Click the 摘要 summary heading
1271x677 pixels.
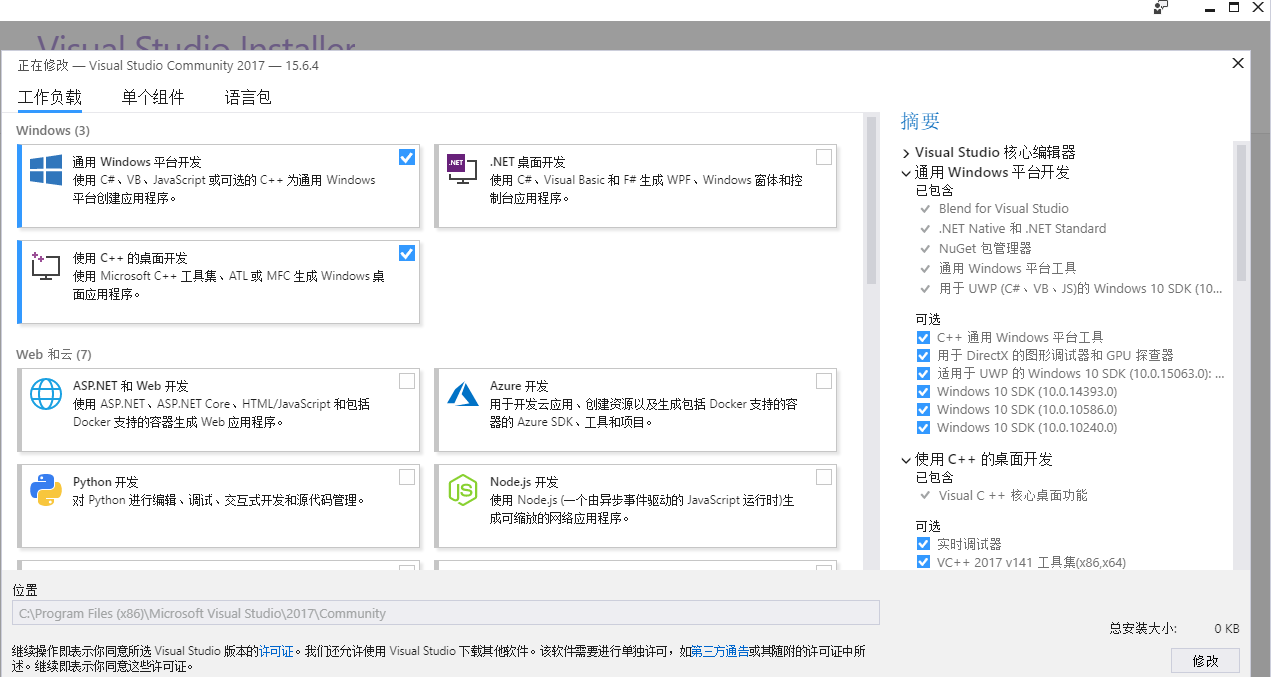pyautogui.click(x=920, y=121)
